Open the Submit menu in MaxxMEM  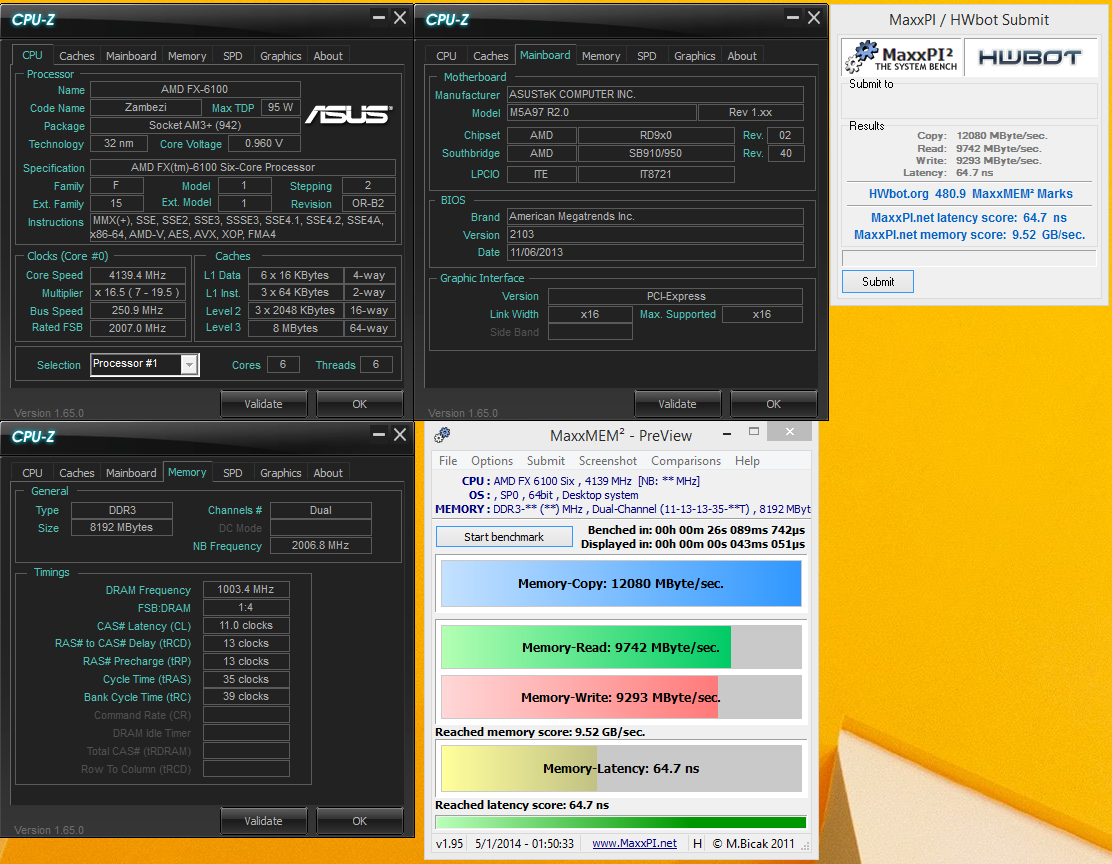click(545, 460)
